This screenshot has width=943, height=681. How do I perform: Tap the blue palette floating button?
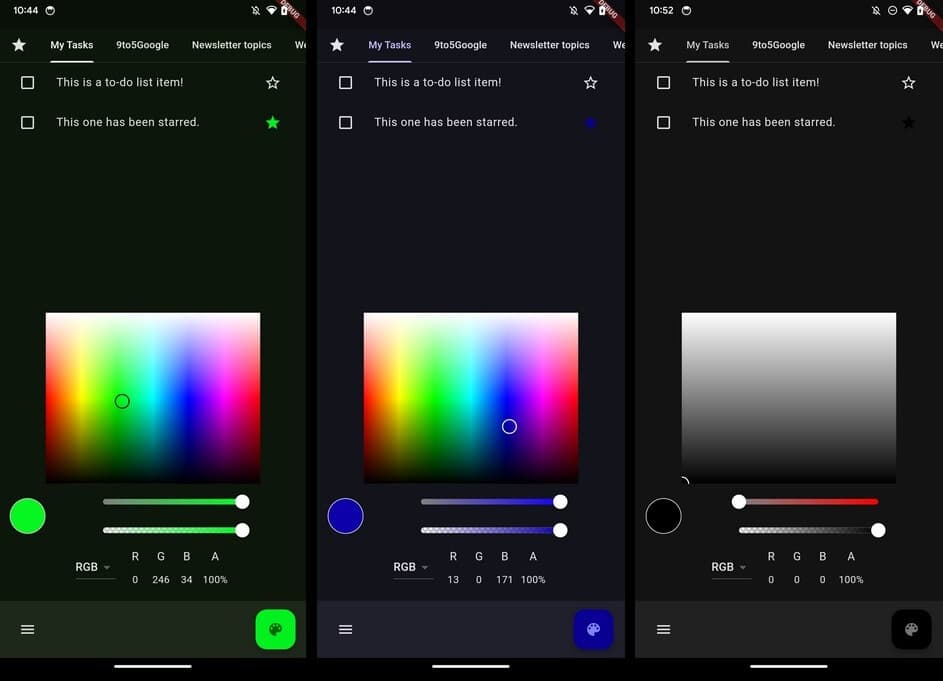coord(593,630)
